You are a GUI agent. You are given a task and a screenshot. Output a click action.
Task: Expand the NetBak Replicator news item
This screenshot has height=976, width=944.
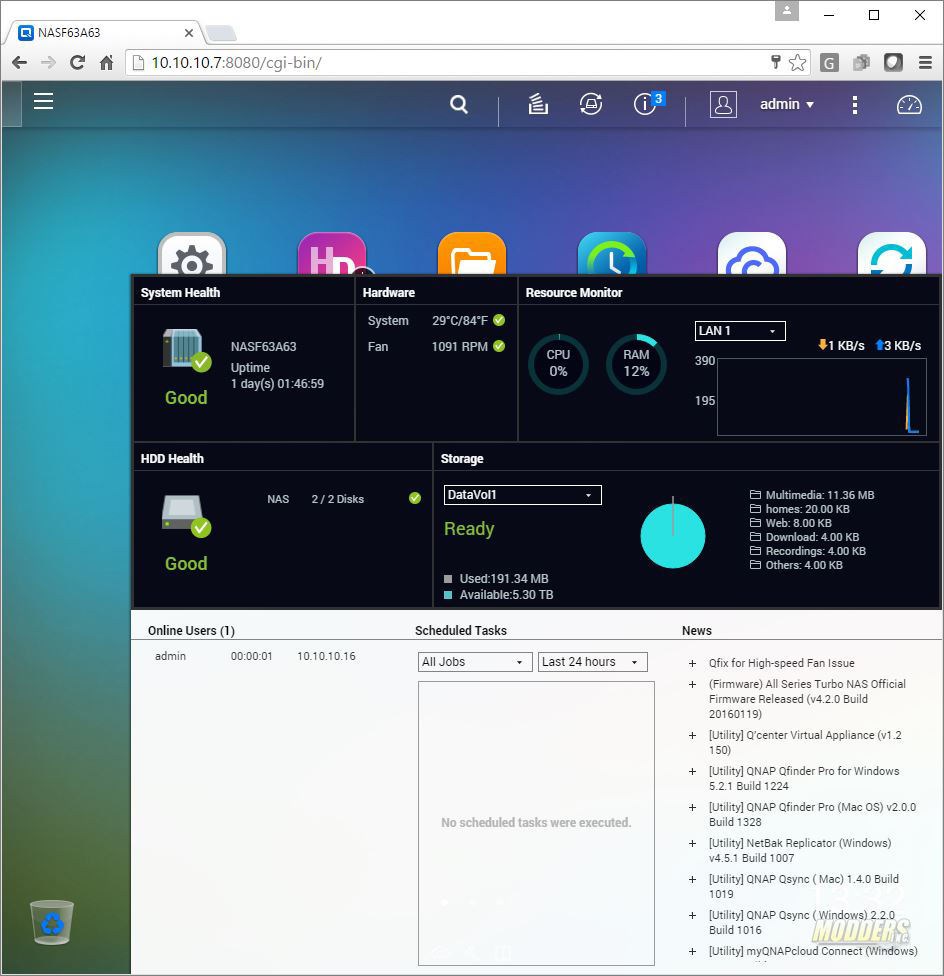pos(692,844)
